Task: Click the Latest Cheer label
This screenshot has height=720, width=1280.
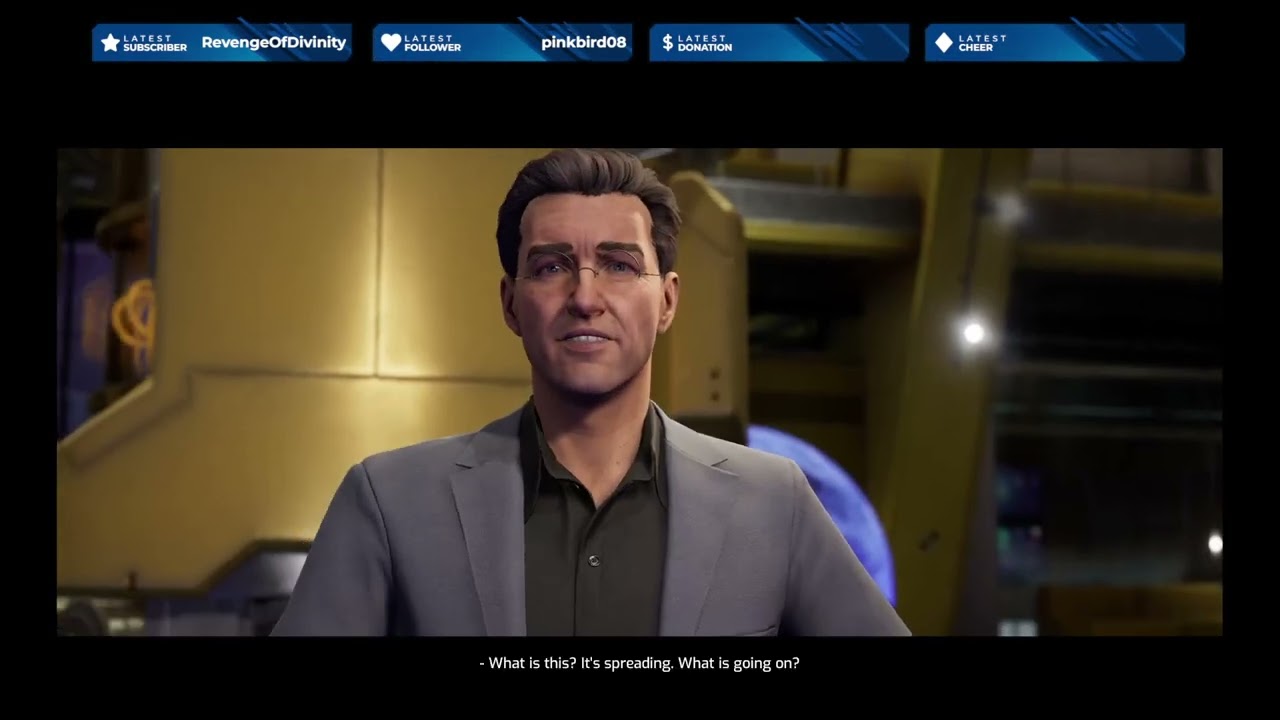Action: coord(983,43)
